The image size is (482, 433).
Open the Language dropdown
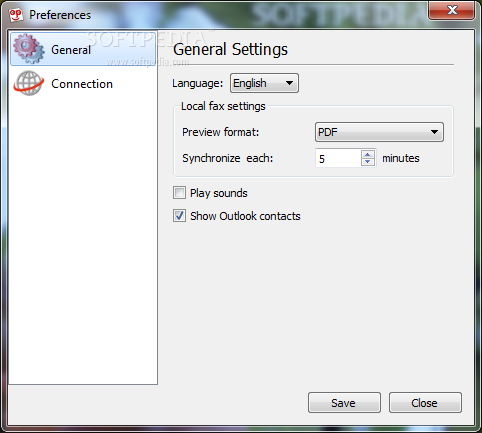[264, 83]
